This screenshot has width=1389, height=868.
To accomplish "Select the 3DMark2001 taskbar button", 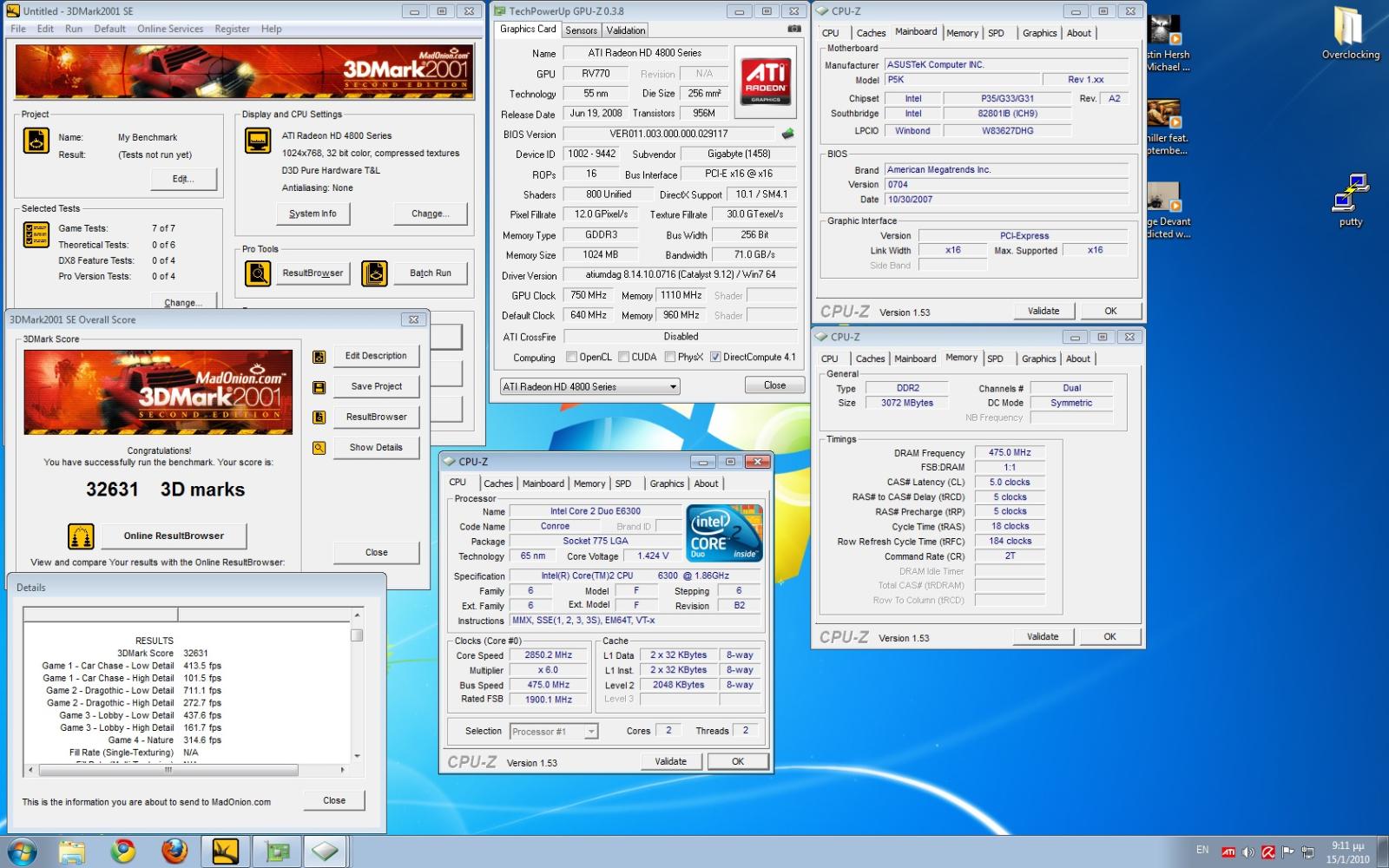I will (226, 852).
